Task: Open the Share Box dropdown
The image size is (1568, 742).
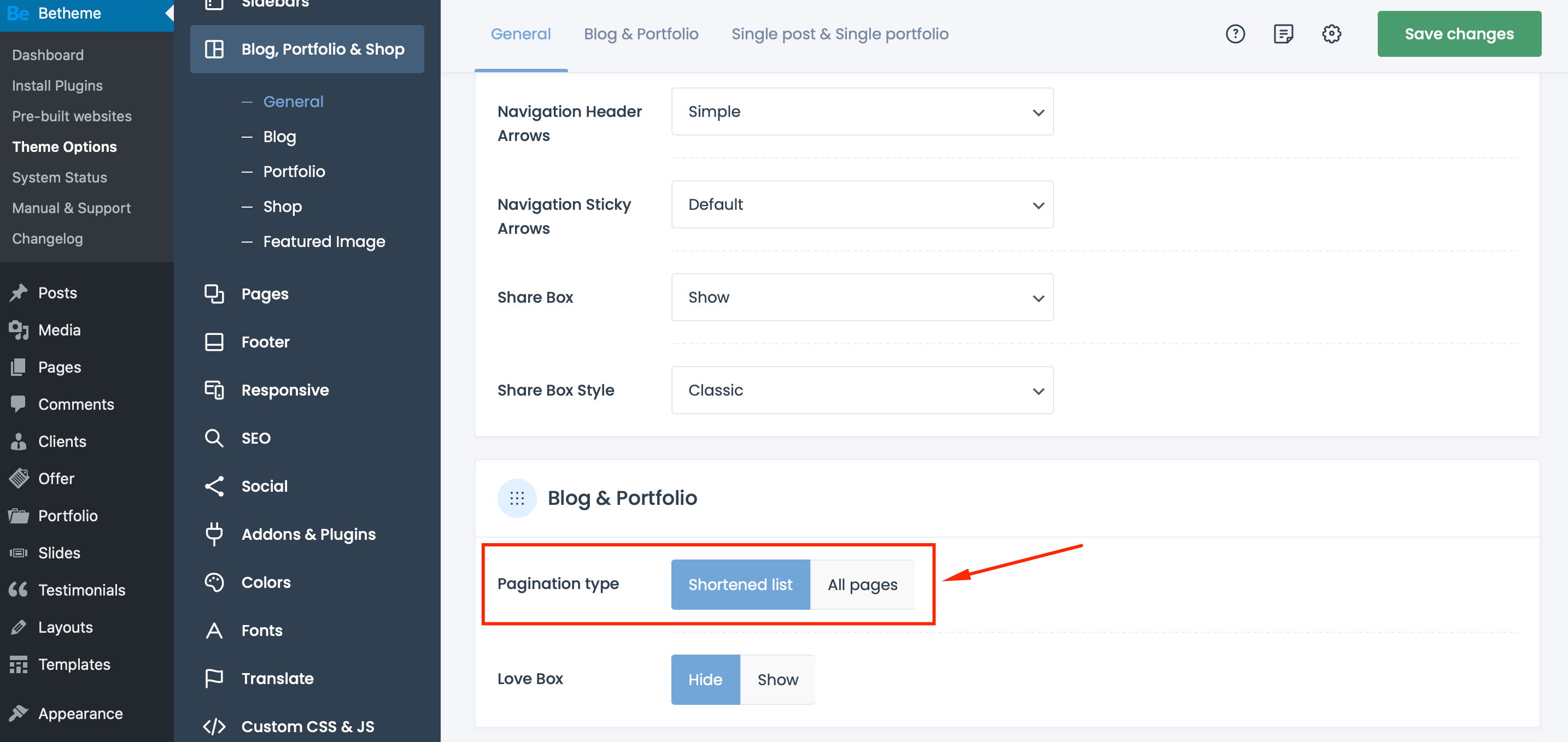Action: [861, 297]
